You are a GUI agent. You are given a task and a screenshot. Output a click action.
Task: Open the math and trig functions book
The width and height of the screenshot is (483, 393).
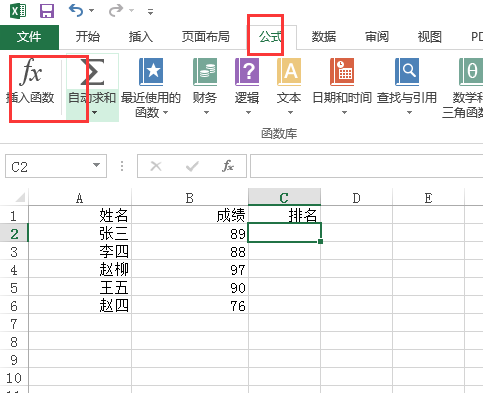point(471,72)
